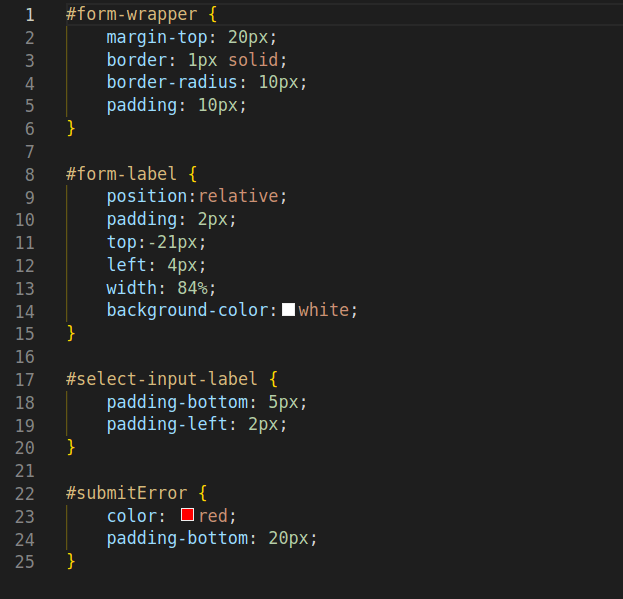Select line number 1 in gutter
The height and width of the screenshot is (599, 623).
tap(30, 15)
